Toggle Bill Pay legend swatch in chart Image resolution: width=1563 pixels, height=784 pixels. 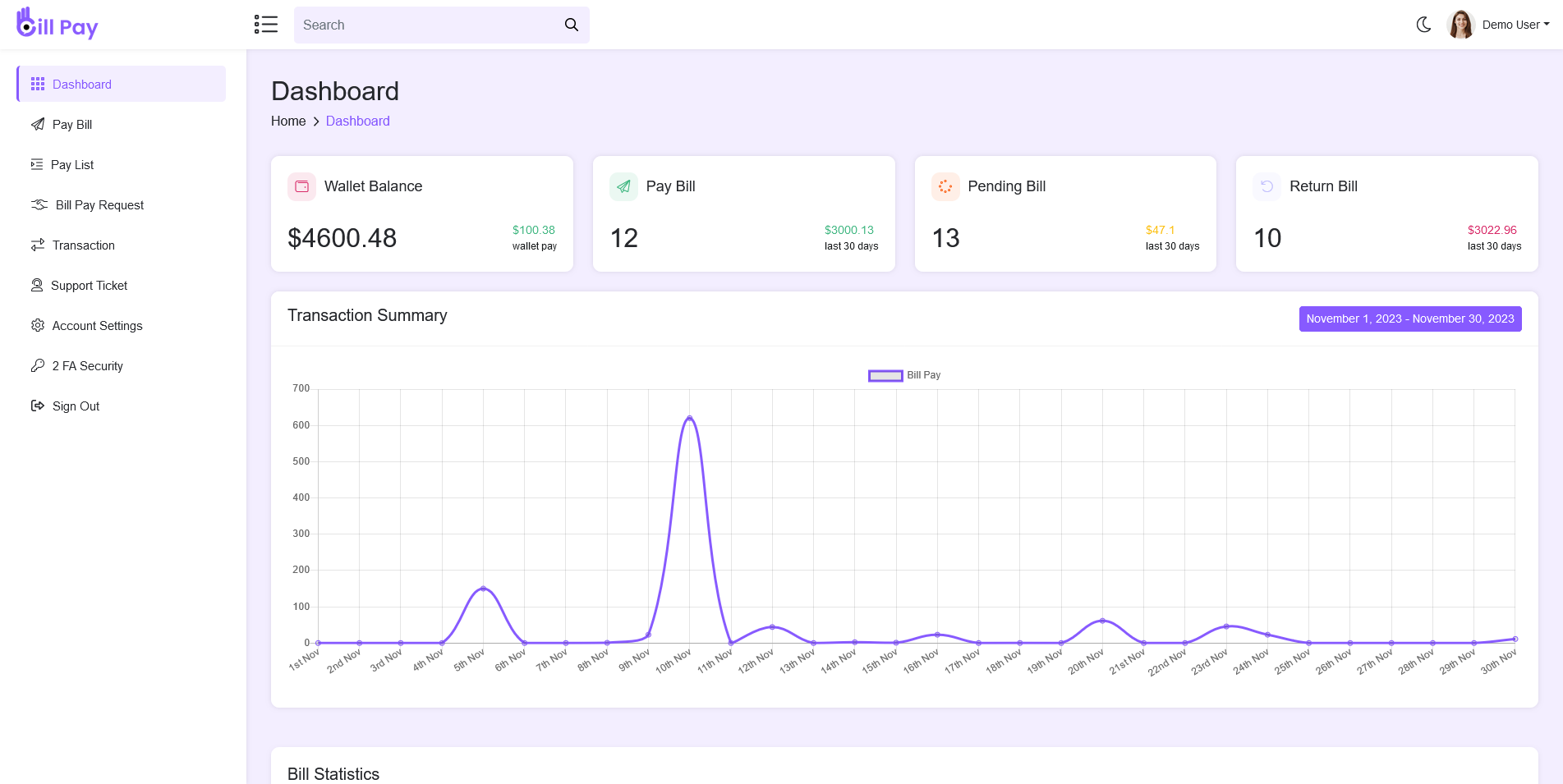(885, 375)
